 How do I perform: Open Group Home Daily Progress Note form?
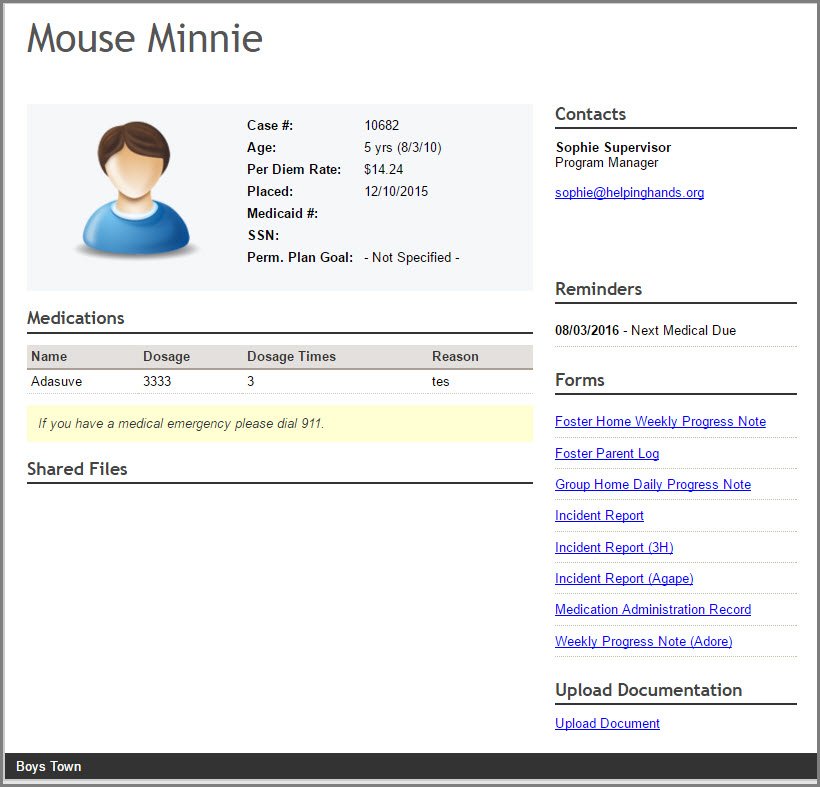coord(653,484)
